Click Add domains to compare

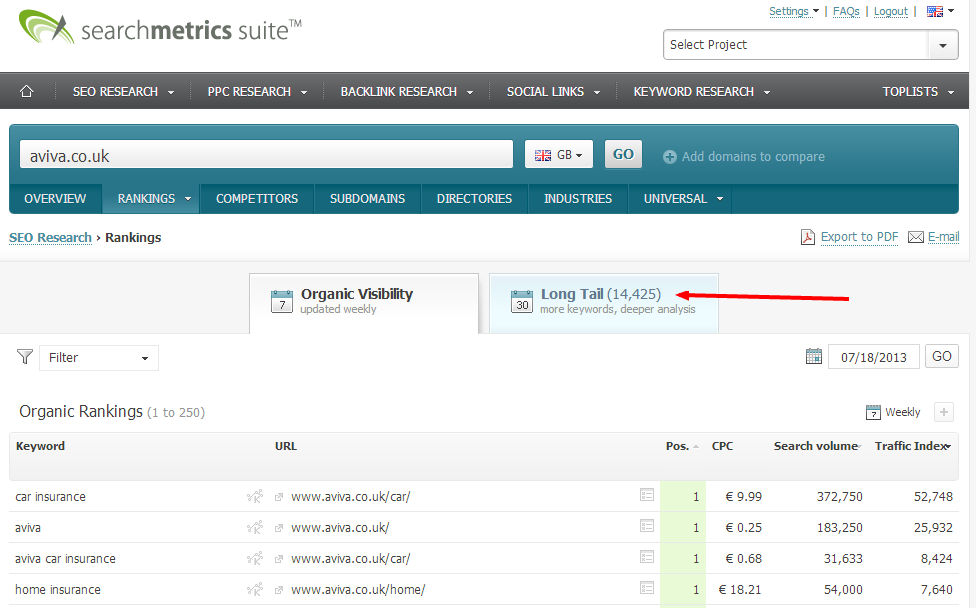tap(744, 157)
